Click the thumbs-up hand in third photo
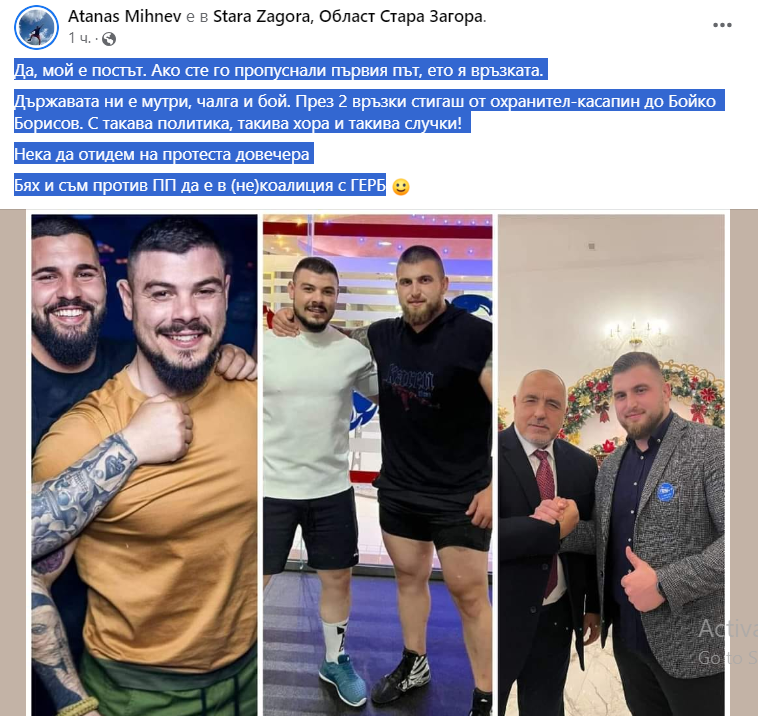 pos(641,579)
